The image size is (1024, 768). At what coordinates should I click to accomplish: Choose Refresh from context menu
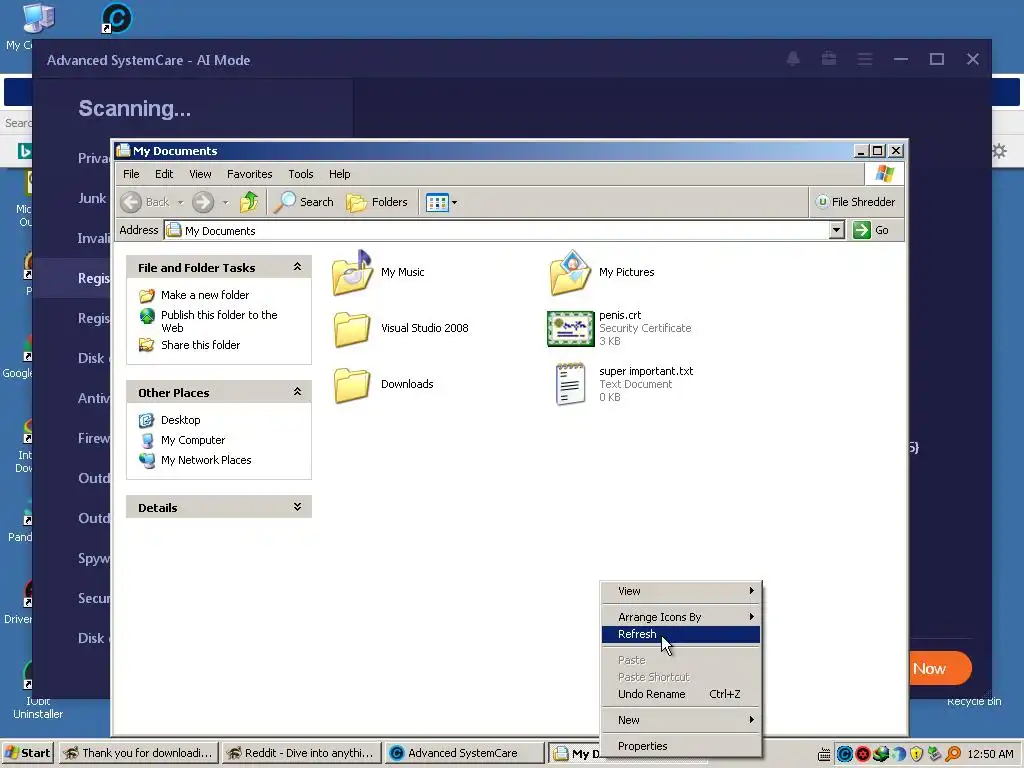(x=680, y=634)
